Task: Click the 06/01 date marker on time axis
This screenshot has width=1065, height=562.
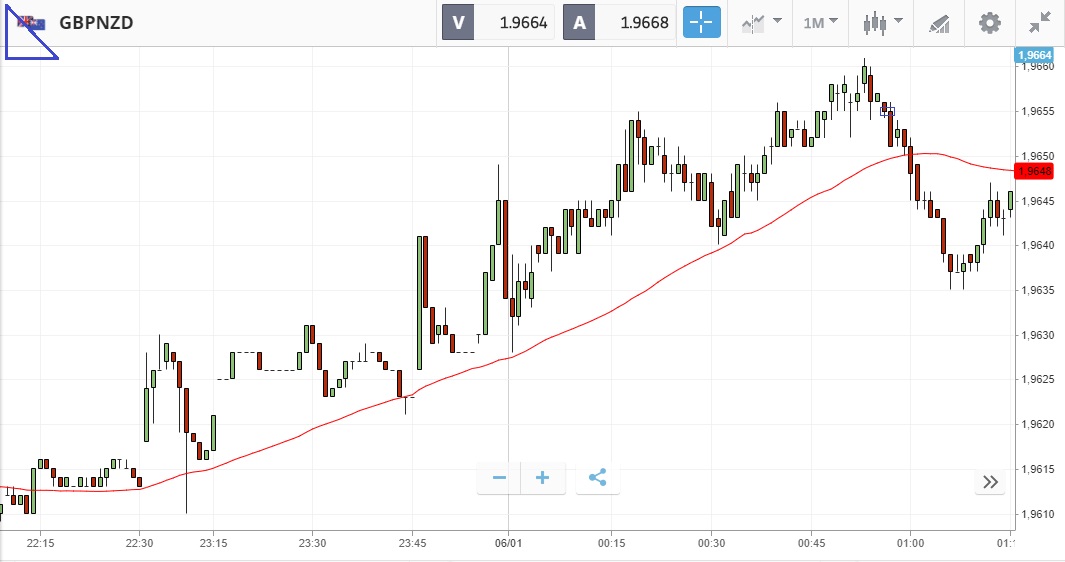Action: (508, 543)
